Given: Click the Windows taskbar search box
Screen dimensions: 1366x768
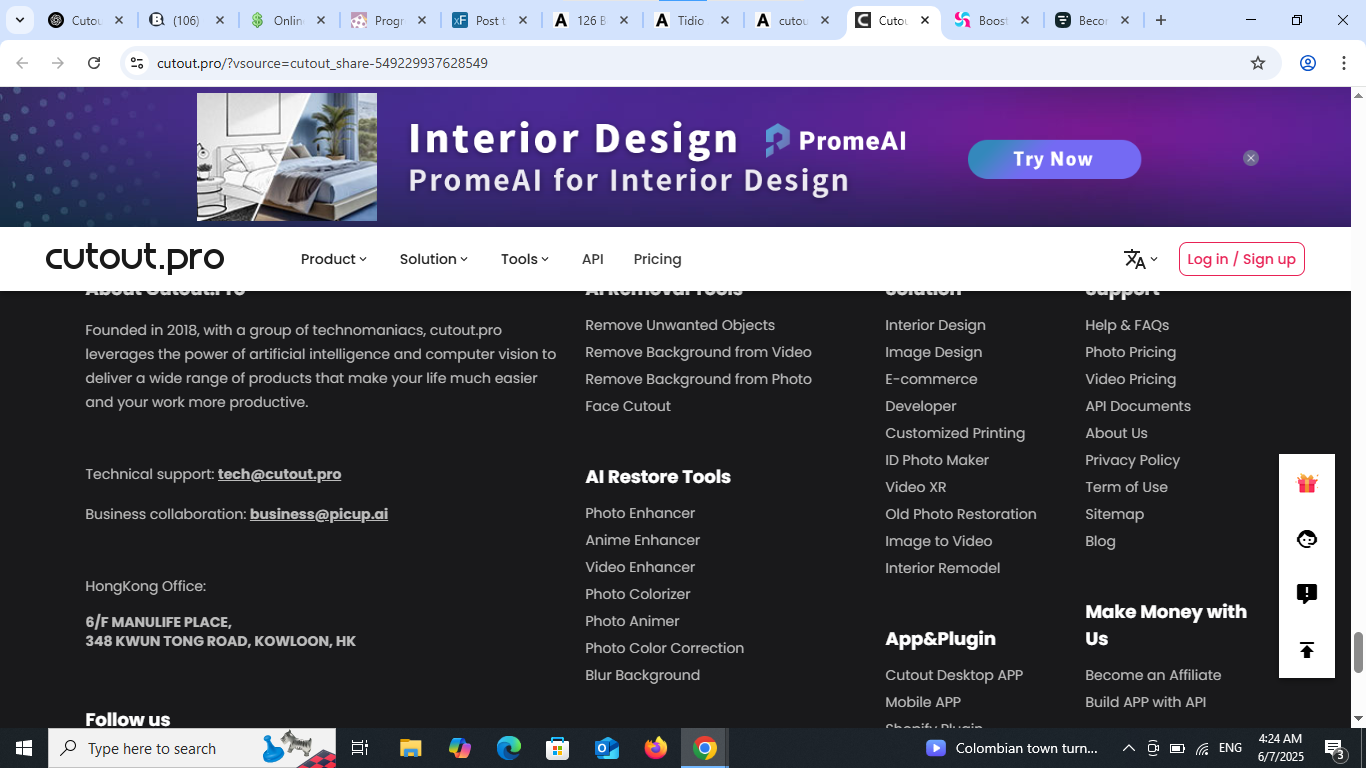Looking at the screenshot, I should point(192,748).
